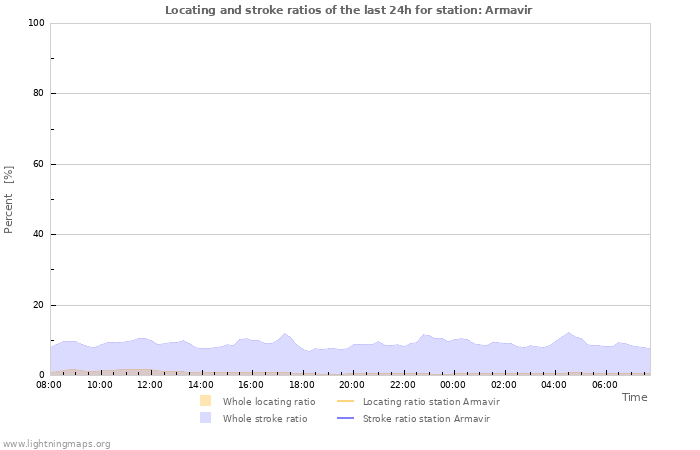
Task: Click the 22:00 time axis label
Action: tap(403, 384)
